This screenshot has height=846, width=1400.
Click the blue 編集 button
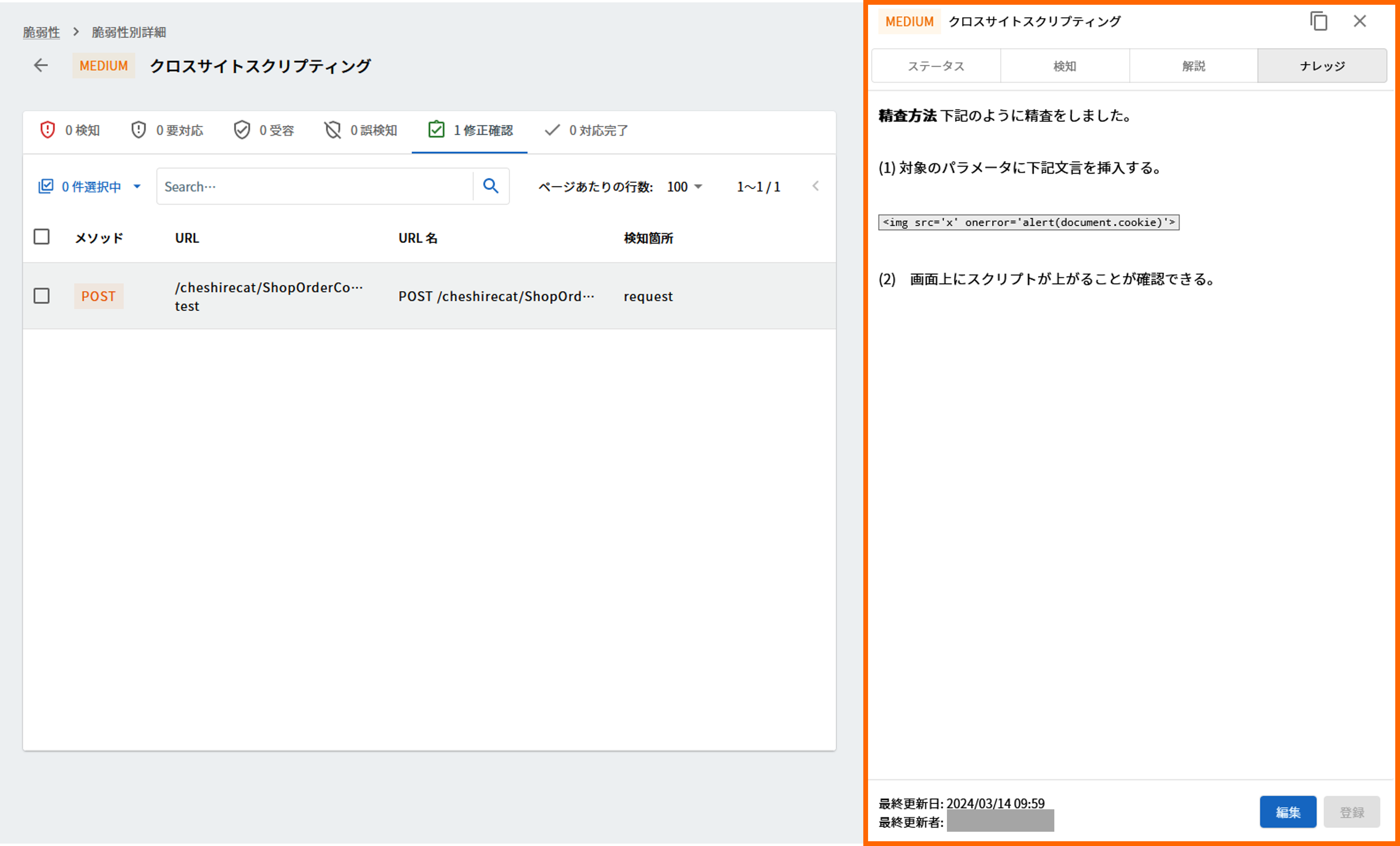1287,812
